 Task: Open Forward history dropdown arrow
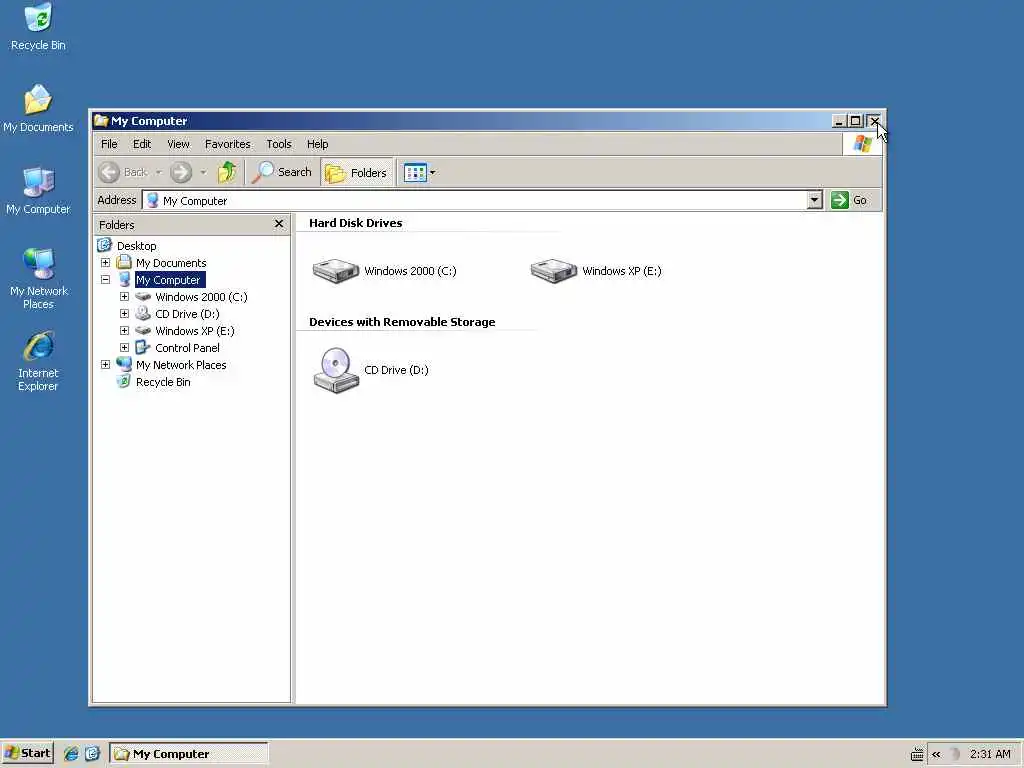point(203,172)
